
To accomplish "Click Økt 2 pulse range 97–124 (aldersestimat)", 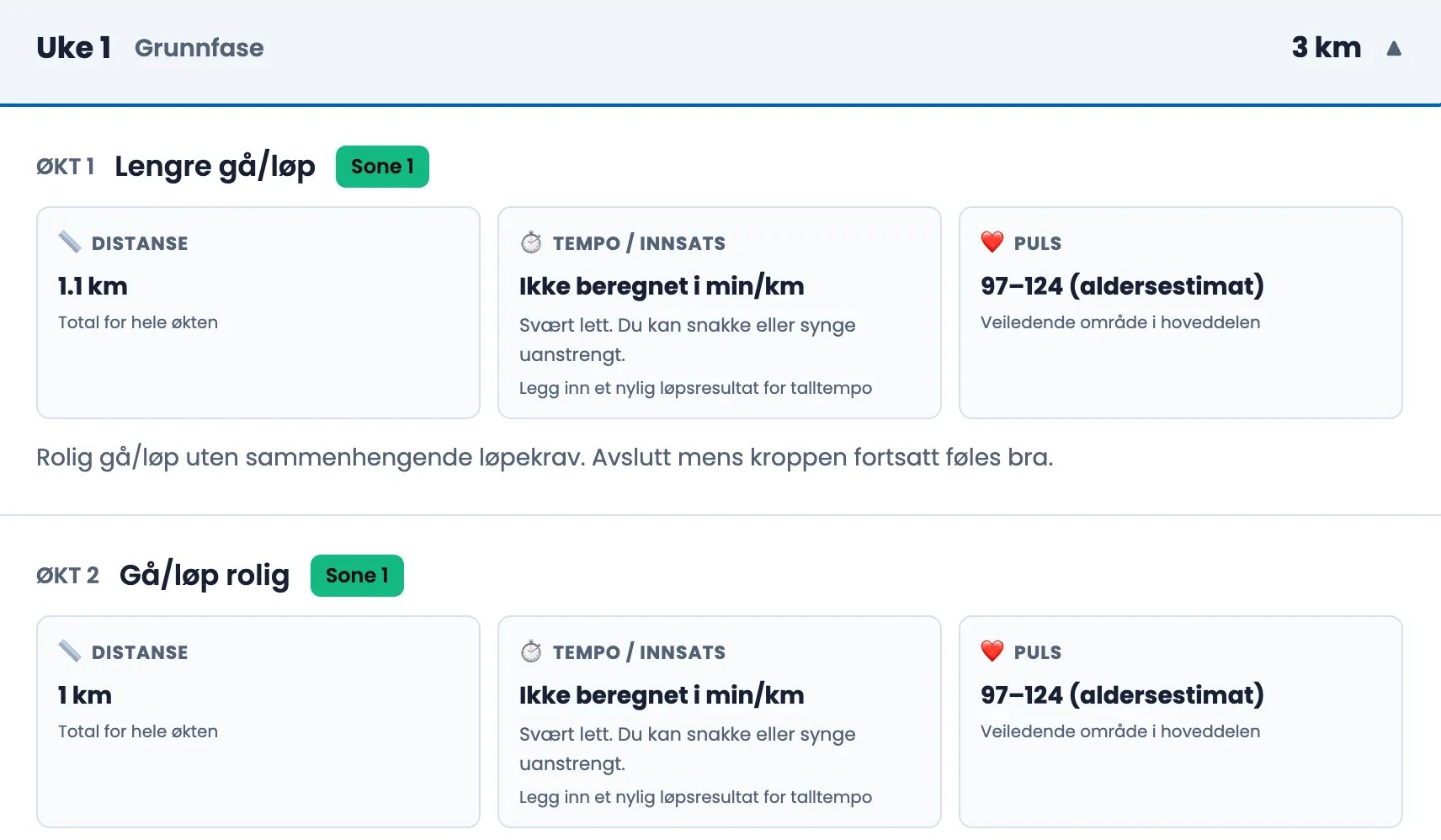I will point(1122,695).
